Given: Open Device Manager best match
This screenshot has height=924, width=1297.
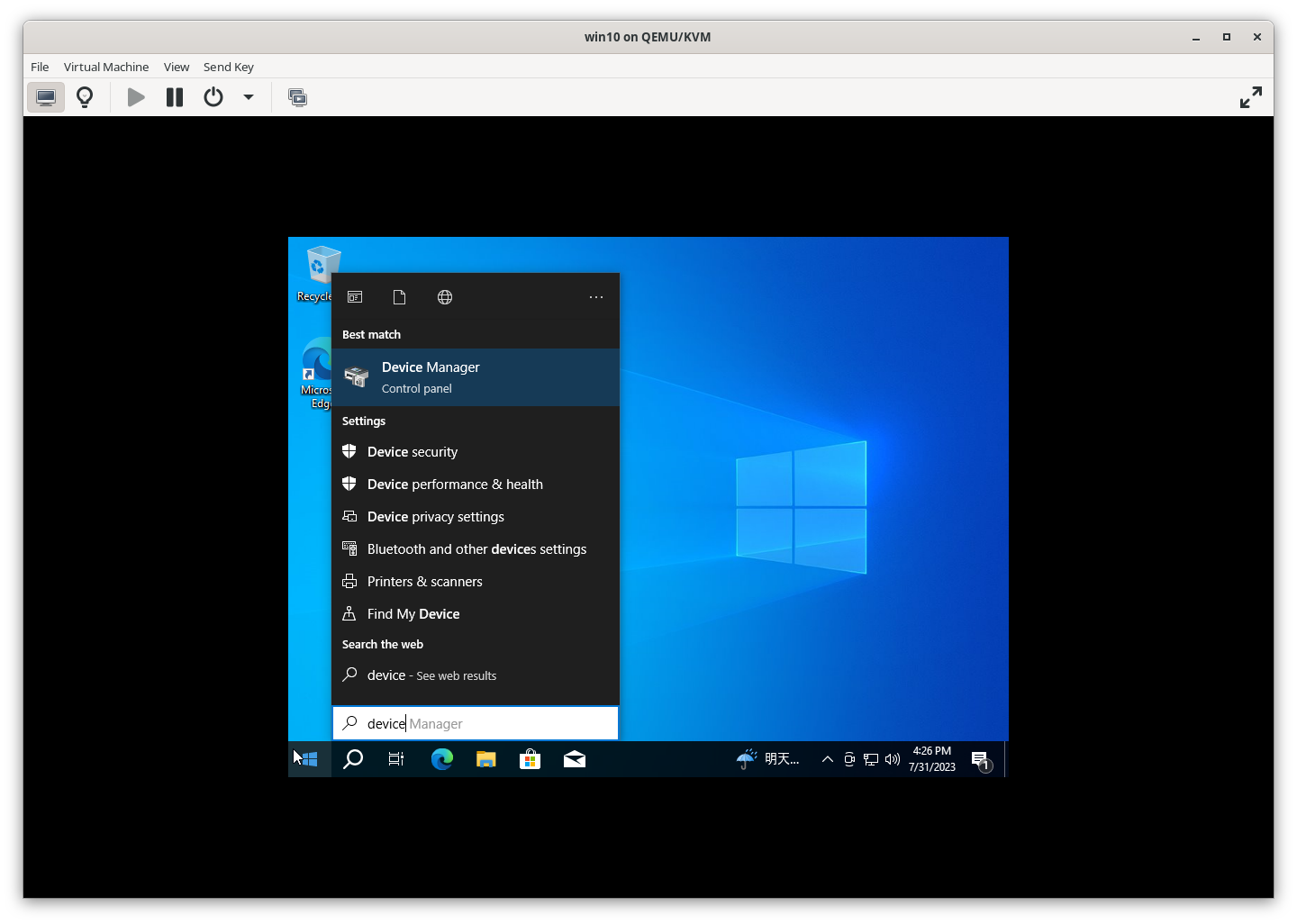Looking at the screenshot, I should click(x=476, y=377).
